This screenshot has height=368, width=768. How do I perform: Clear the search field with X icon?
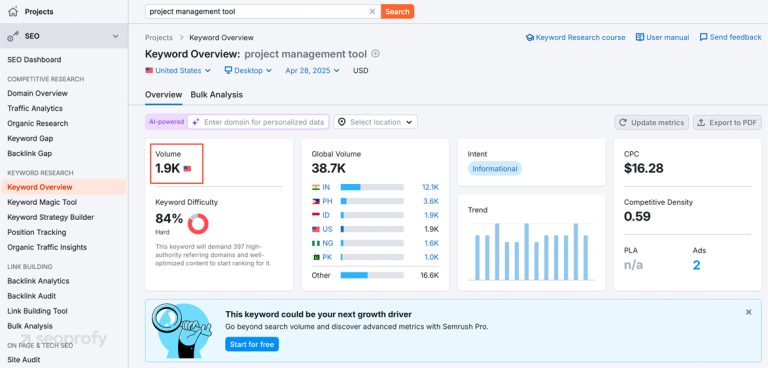click(372, 11)
